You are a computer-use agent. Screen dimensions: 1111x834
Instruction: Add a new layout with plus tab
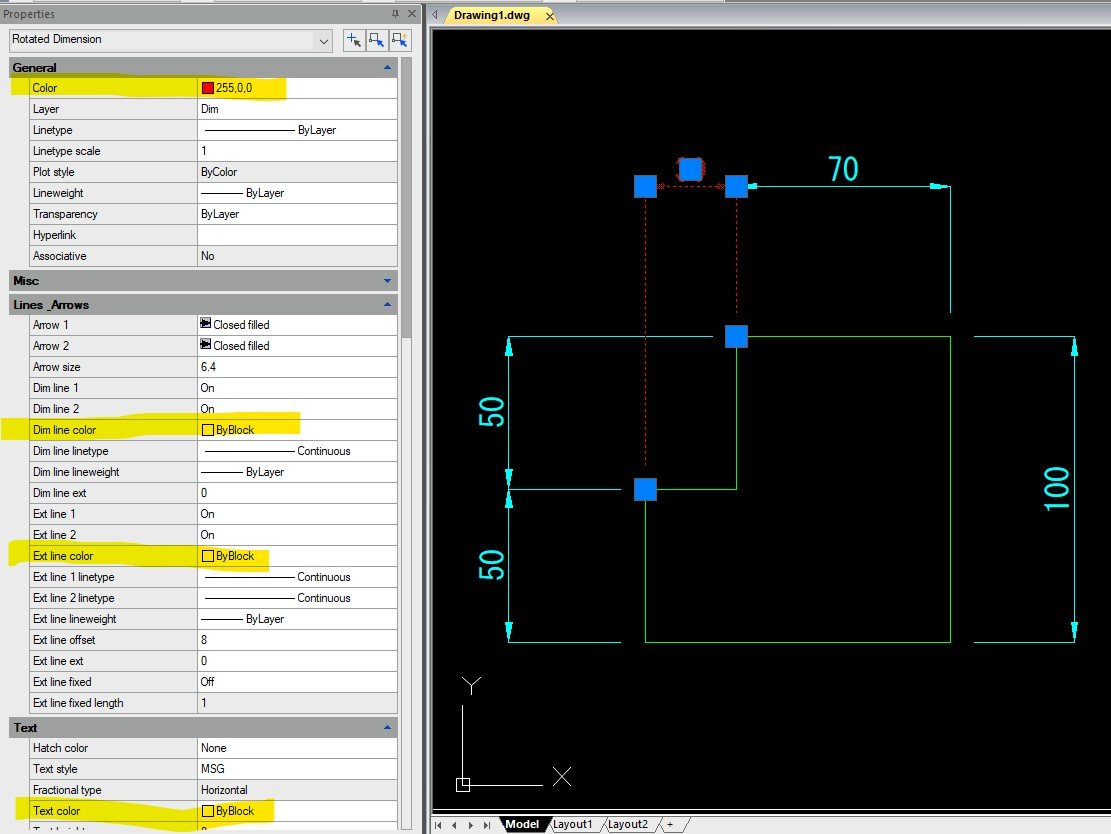[x=670, y=825]
